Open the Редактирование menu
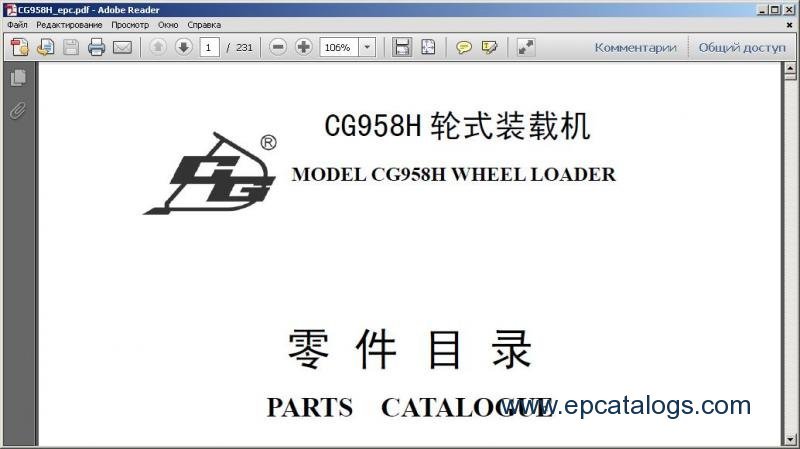 click(x=69, y=24)
